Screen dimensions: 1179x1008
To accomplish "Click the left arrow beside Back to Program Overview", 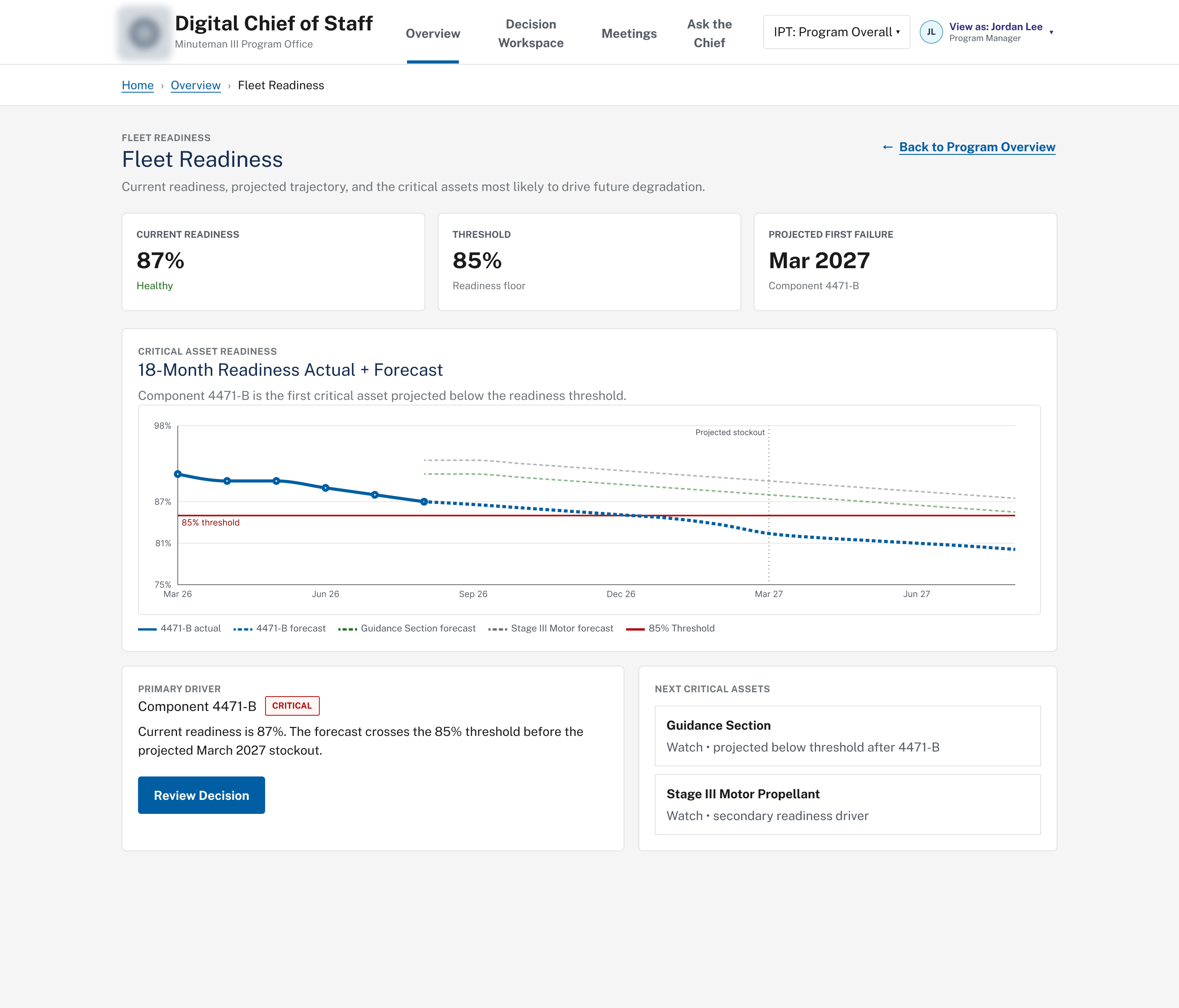I will click(888, 147).
